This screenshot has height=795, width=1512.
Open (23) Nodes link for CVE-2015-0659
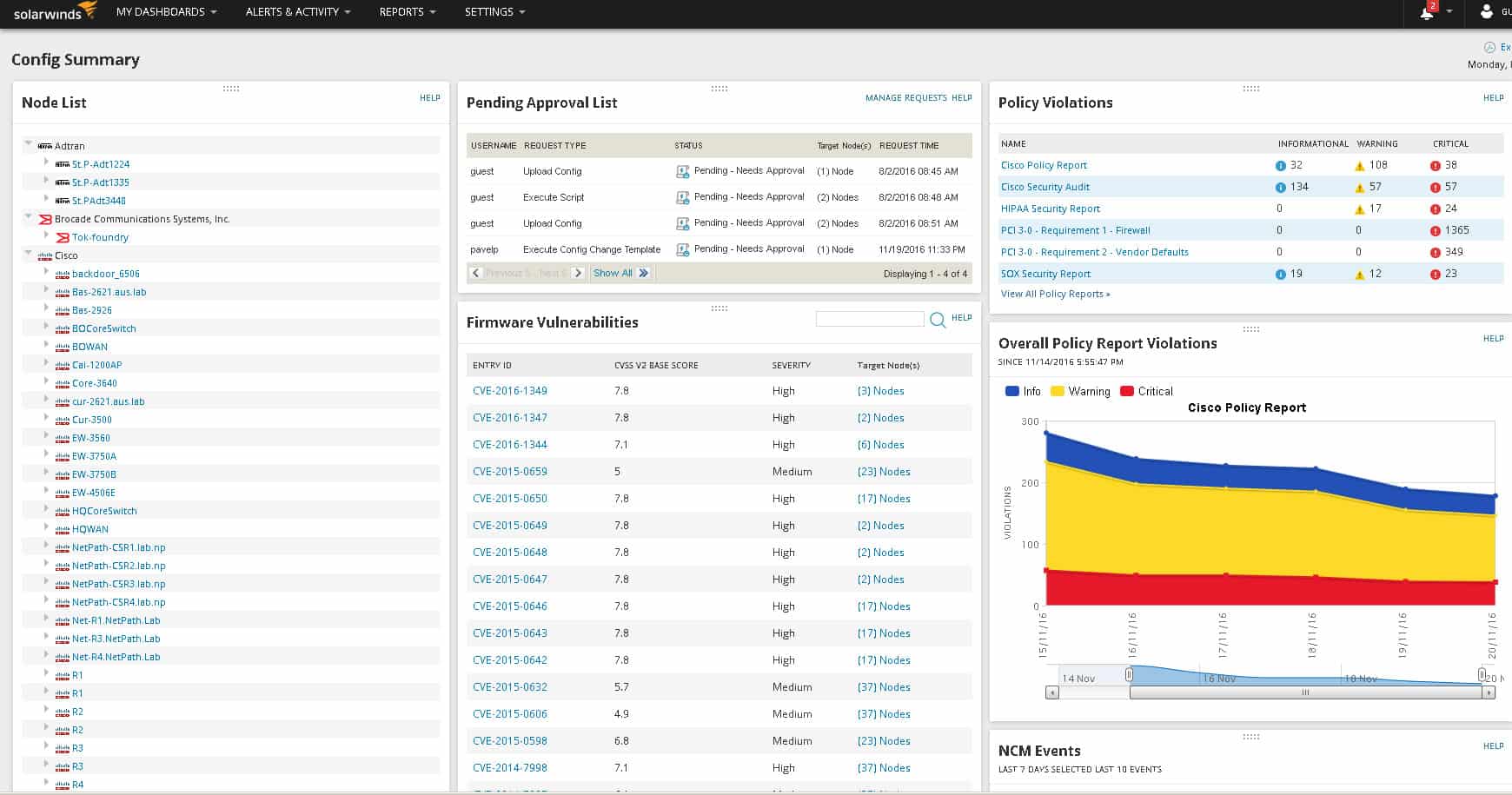(x=884, y=472)
